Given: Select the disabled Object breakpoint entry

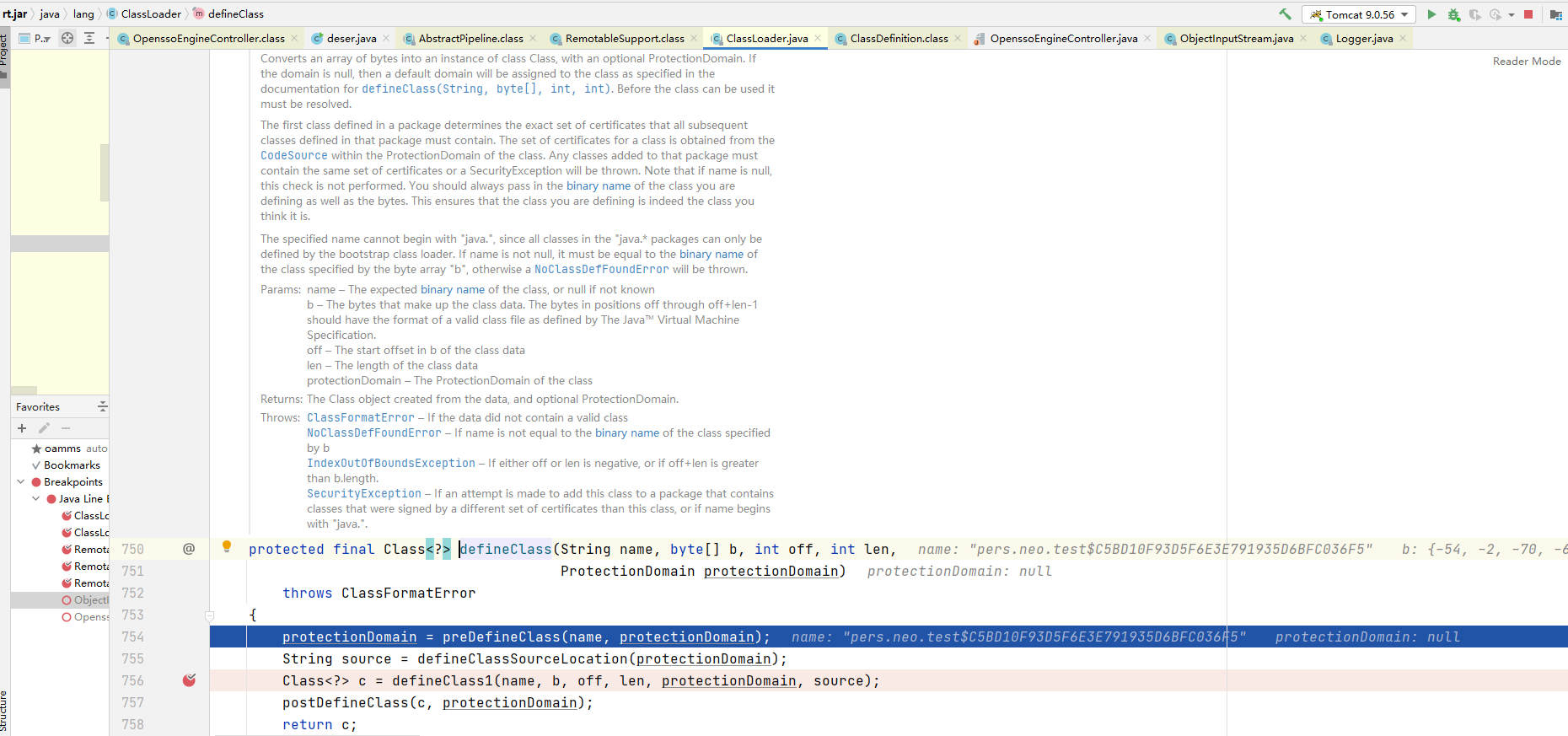Looking at the screenshot, I should click(85, 599).
